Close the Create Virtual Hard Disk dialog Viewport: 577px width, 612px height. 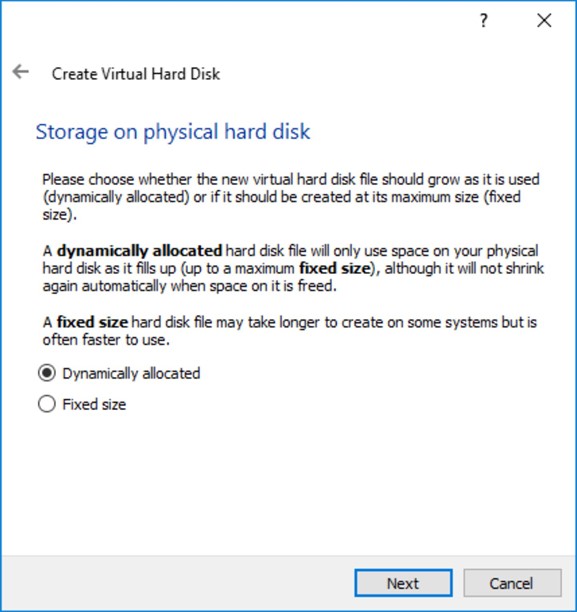(544, 20)
